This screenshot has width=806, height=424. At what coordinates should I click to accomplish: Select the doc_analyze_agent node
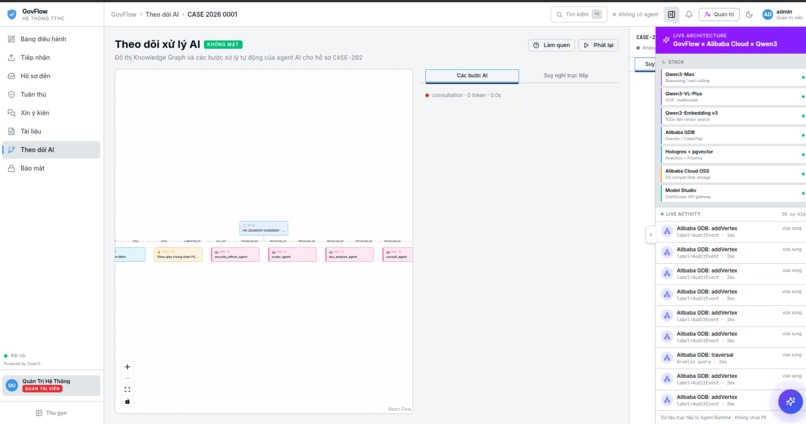tap(349, 254)
